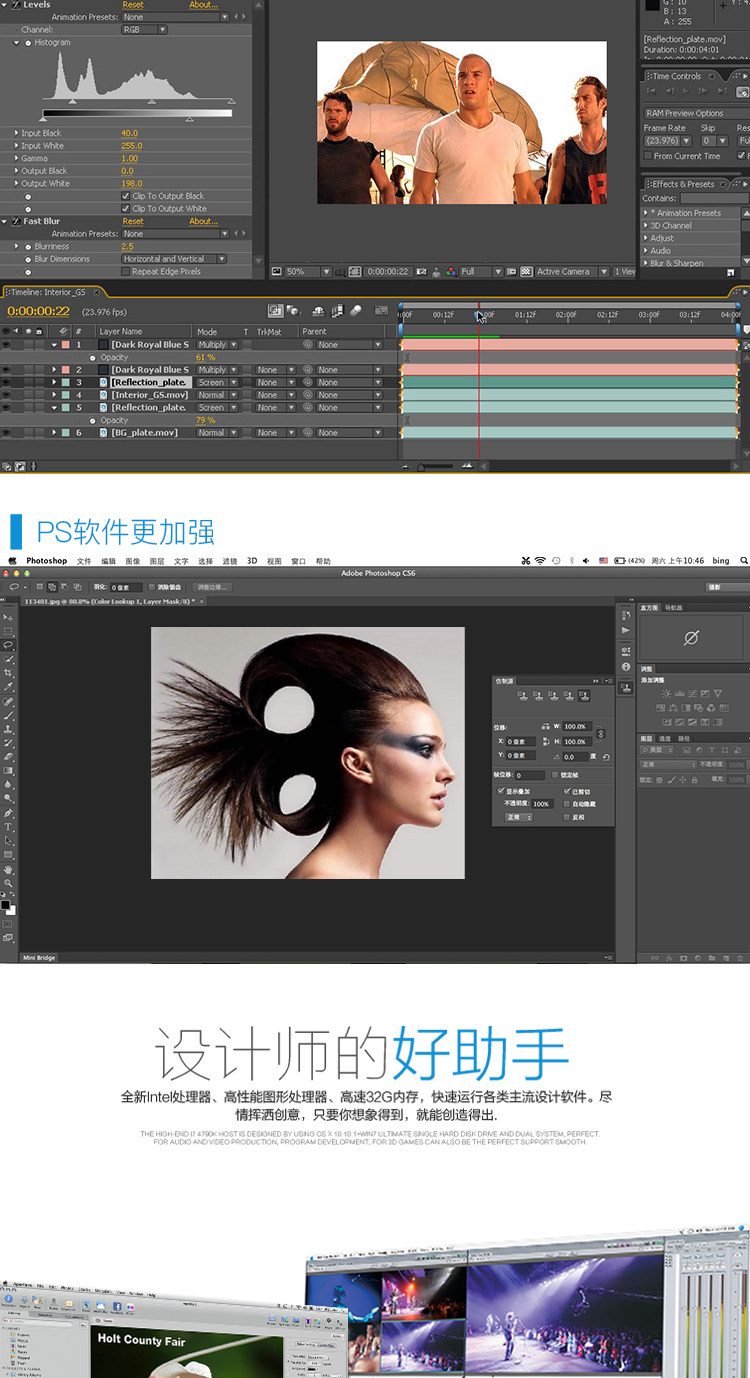Collapse the Histogram disclosure triangle

pos(16,43)
